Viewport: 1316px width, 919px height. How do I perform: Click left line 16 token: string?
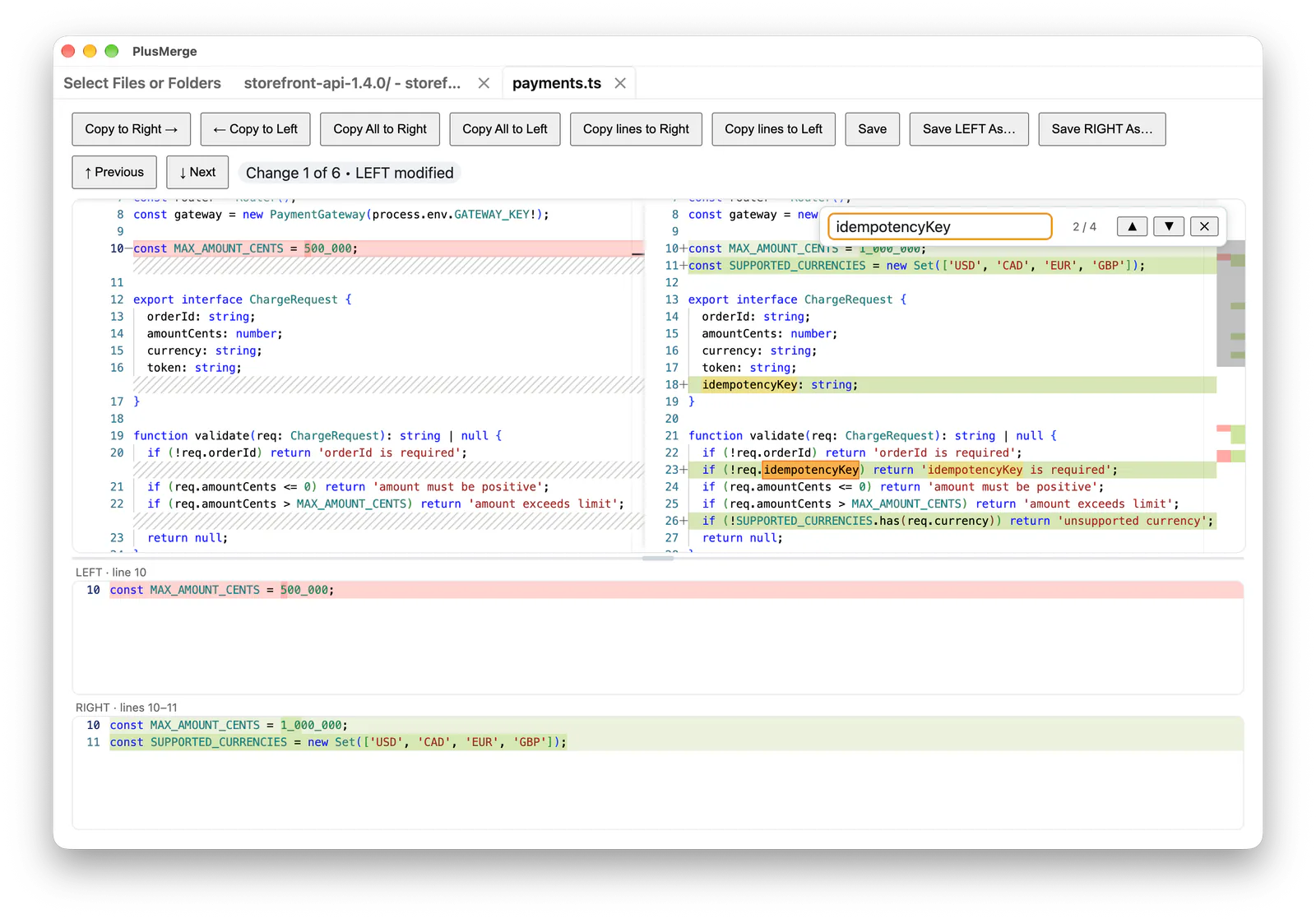pos(194,368)
